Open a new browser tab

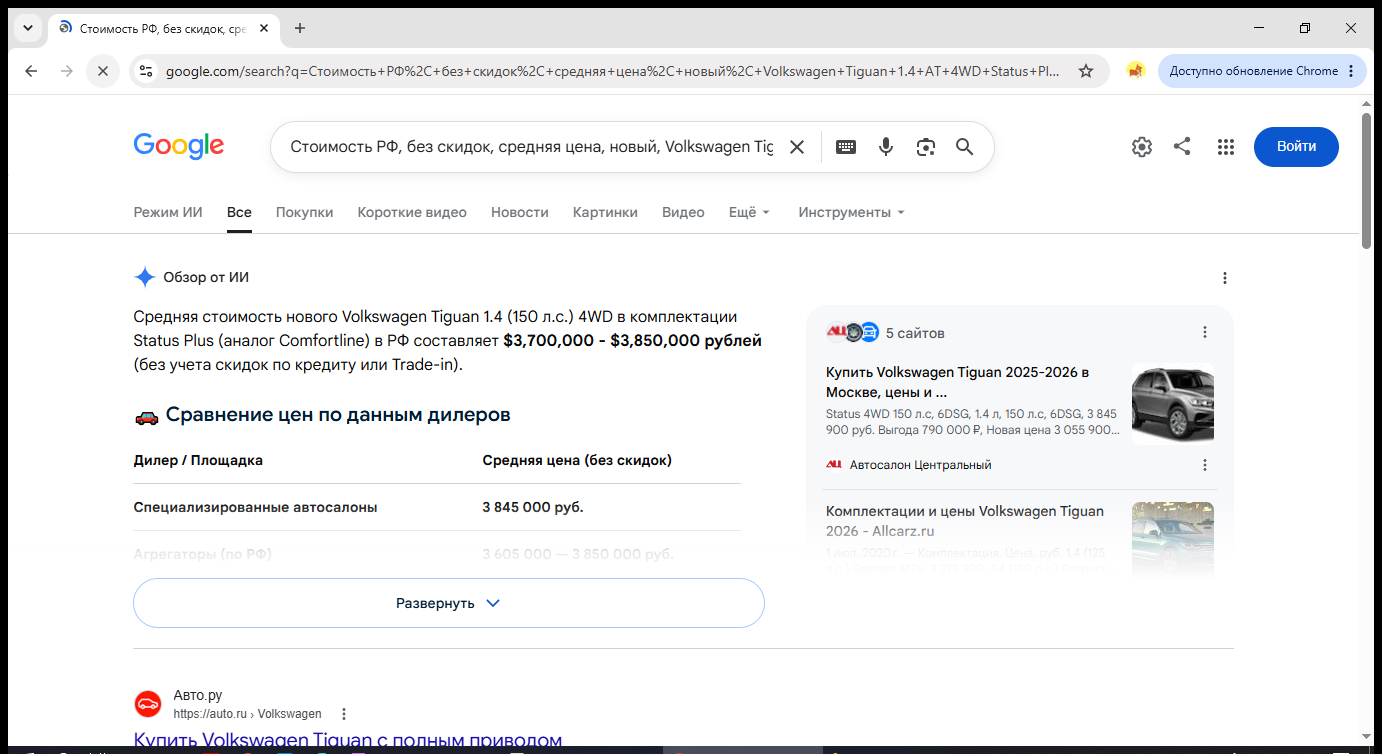[x=300, y=28]
